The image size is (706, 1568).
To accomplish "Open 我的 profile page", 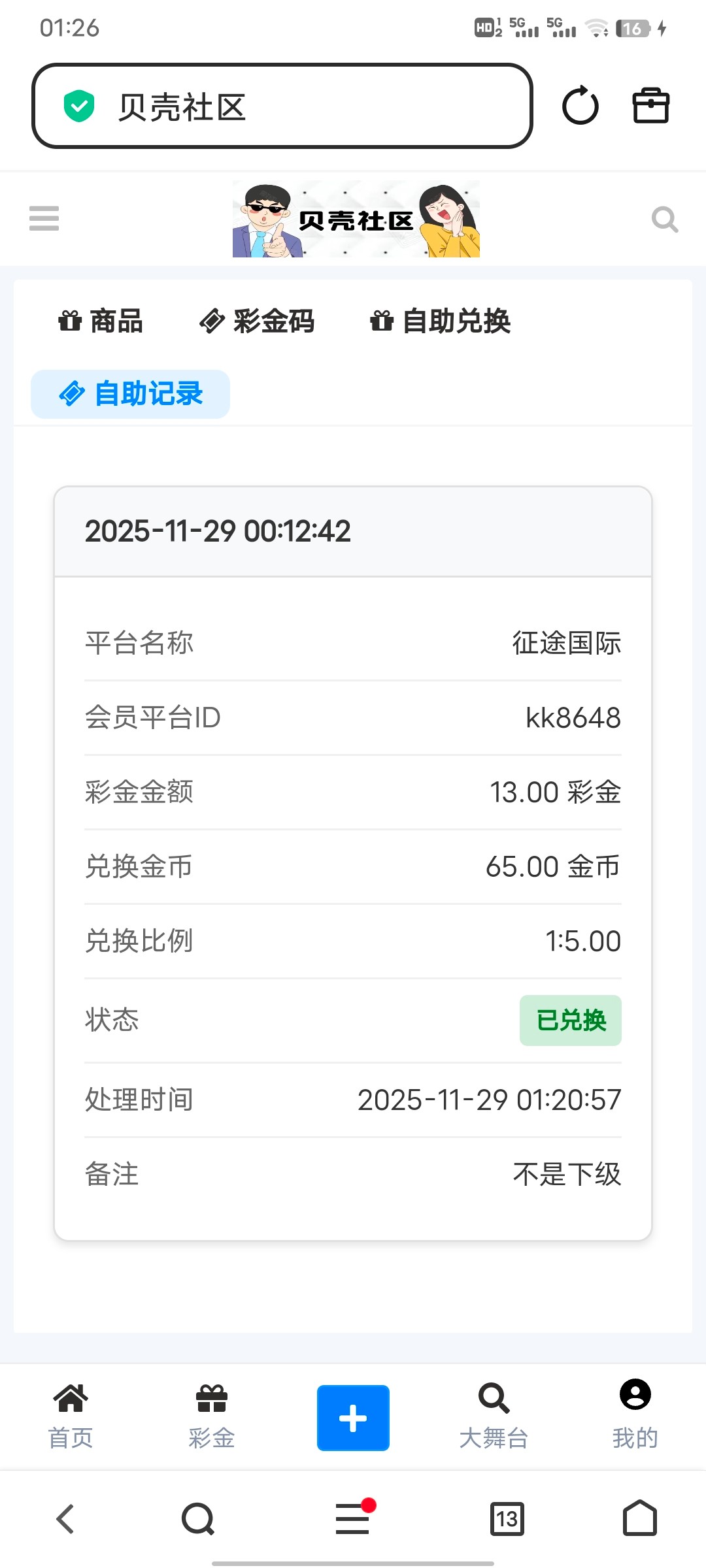I will click(635, 1415).
